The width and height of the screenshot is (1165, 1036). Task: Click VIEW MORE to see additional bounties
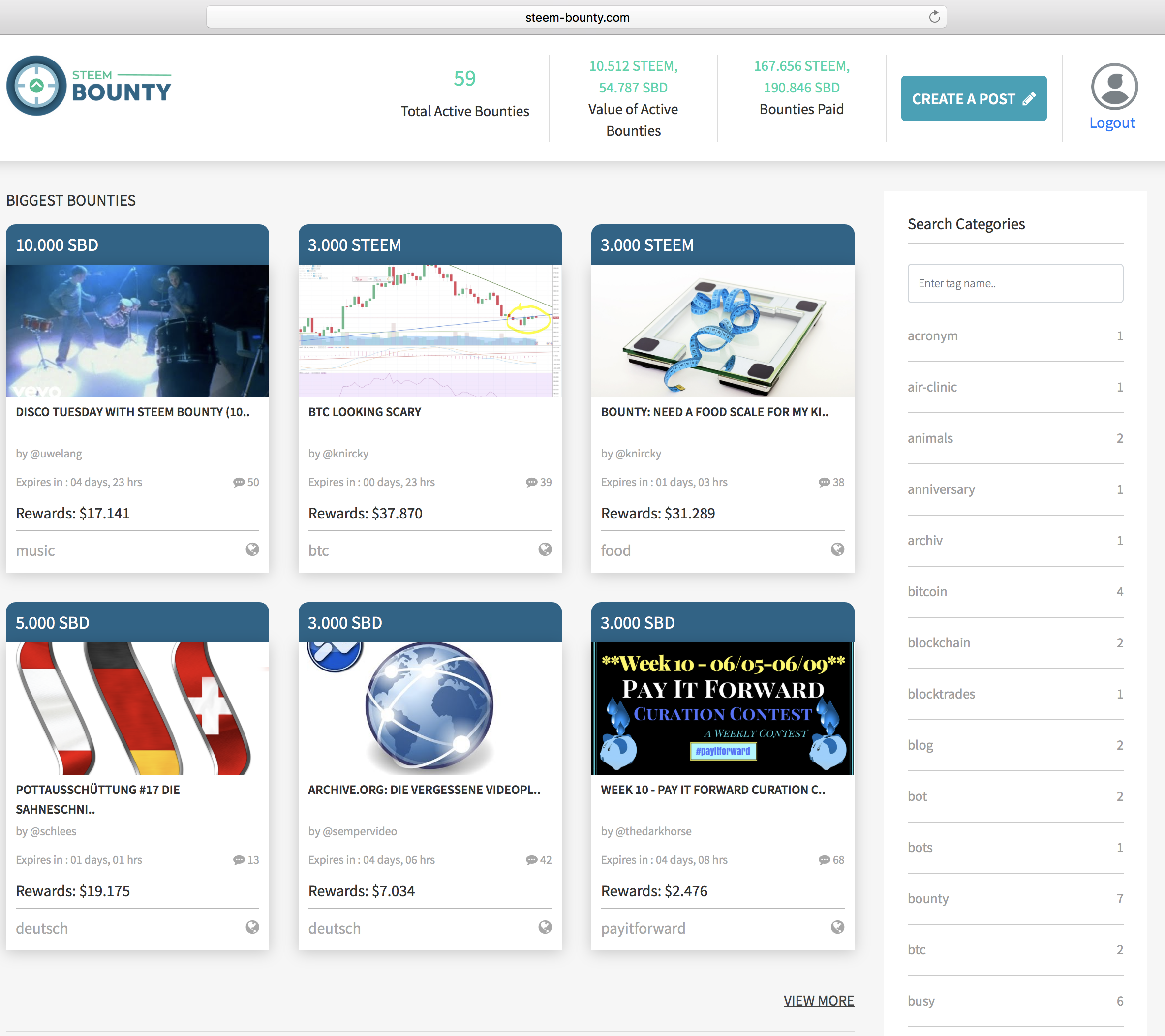[x=819, y=1000]
